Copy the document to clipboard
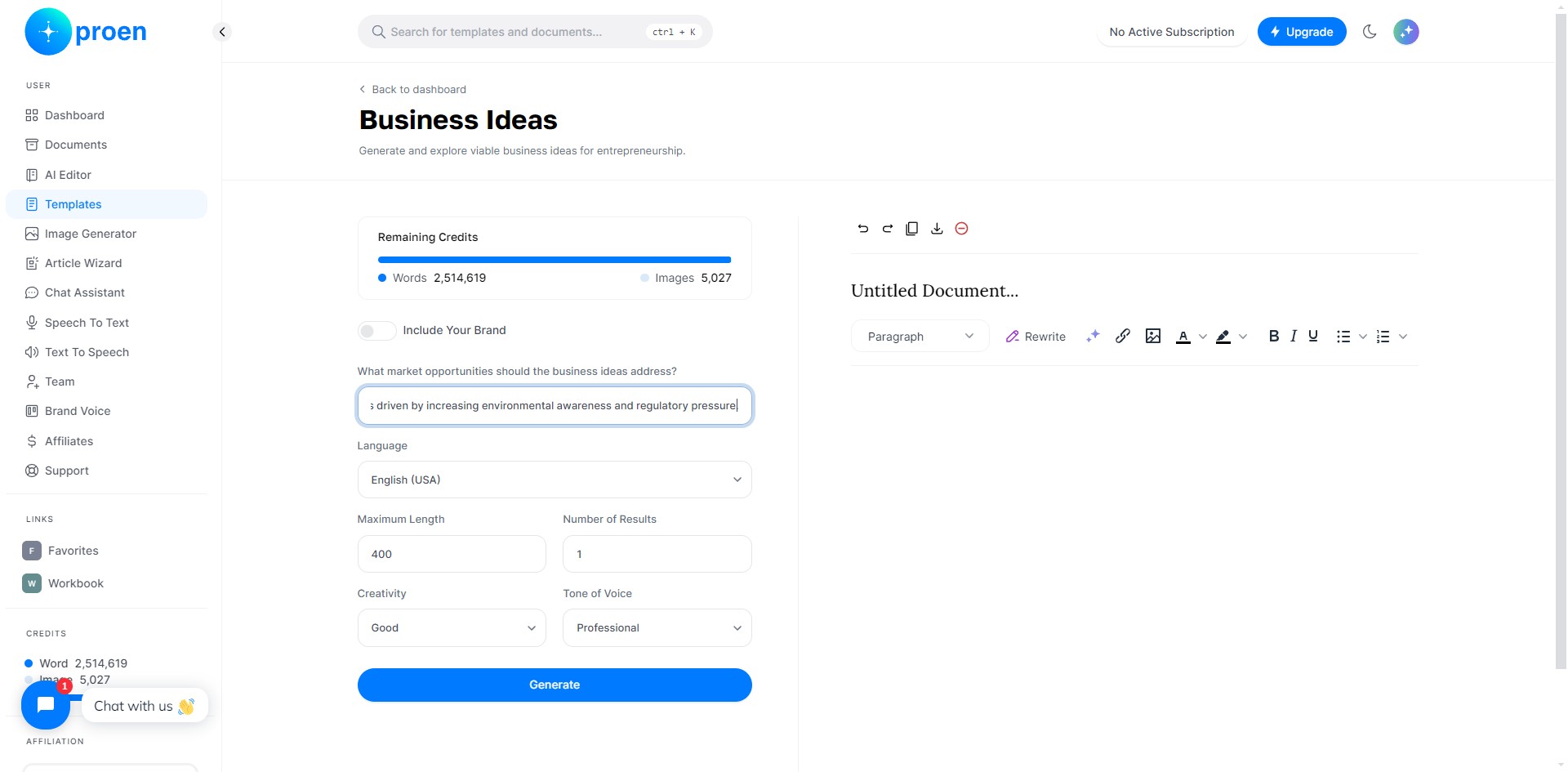This screenshot has width=1568, height=772. 912,229
